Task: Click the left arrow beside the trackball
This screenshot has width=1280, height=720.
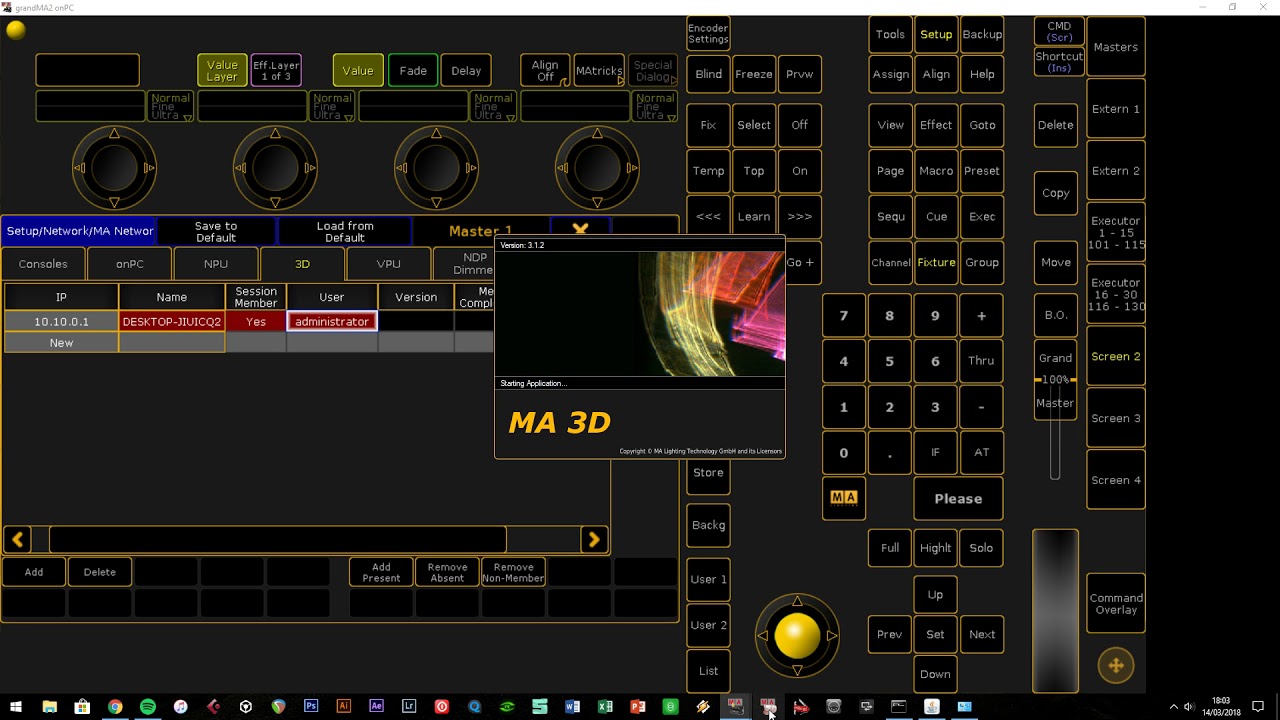Action: 763,636
